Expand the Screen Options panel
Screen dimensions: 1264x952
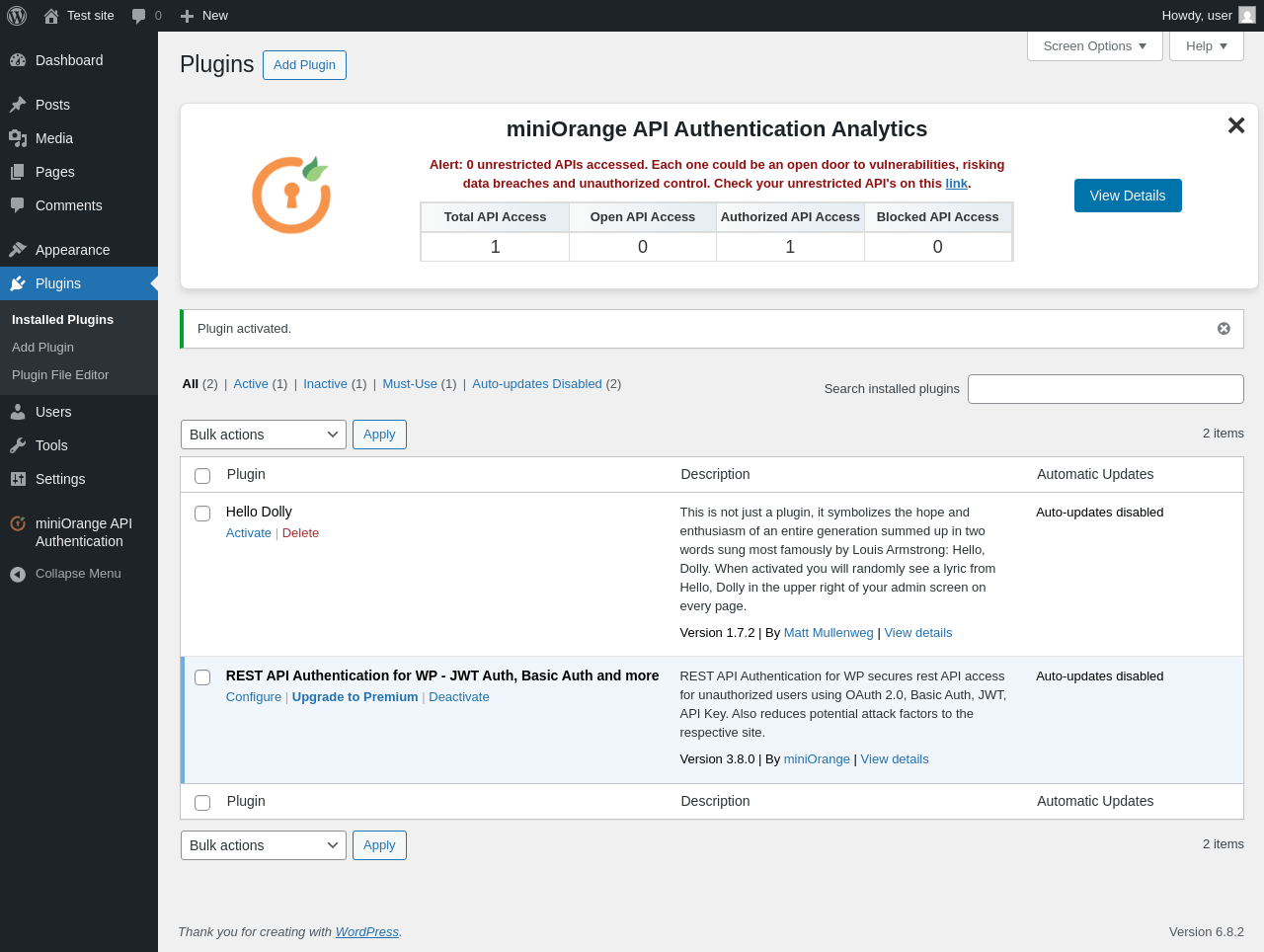point(1095,45)
